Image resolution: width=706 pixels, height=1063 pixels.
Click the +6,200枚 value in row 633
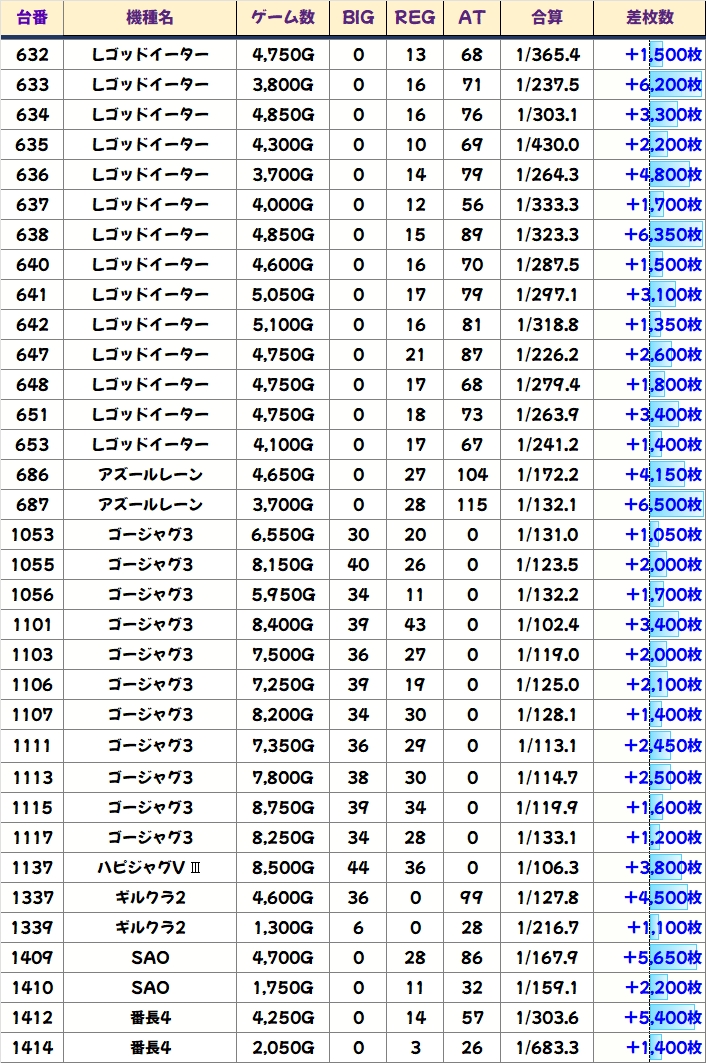pos(650,85)
